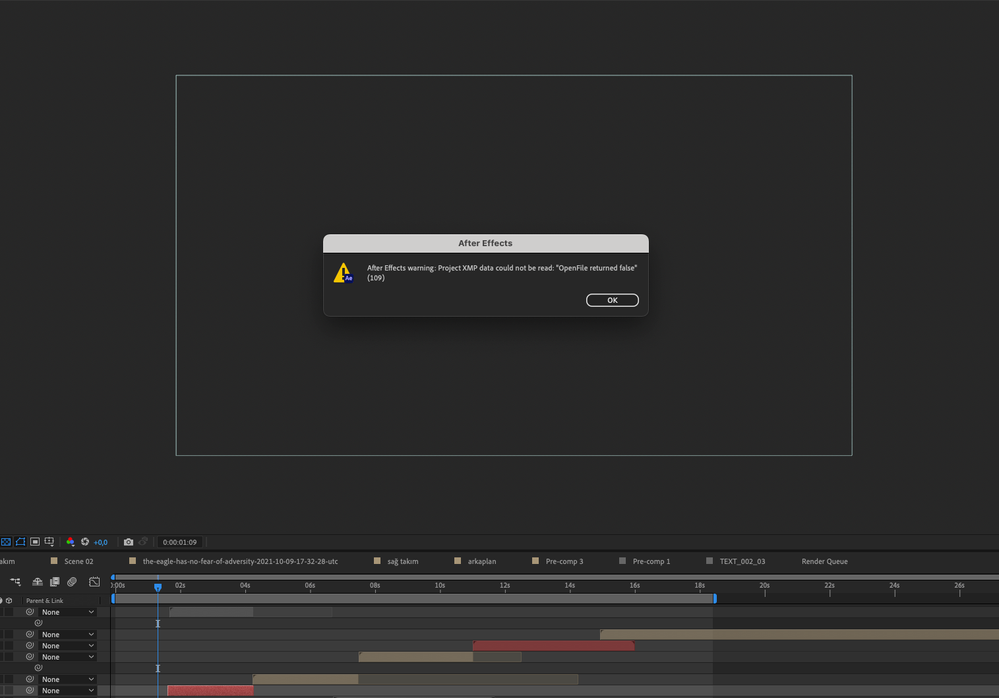This screenshot has height=698, width=999.
Task: Click the arkaplan tab label color square
Action: point(457,560)
